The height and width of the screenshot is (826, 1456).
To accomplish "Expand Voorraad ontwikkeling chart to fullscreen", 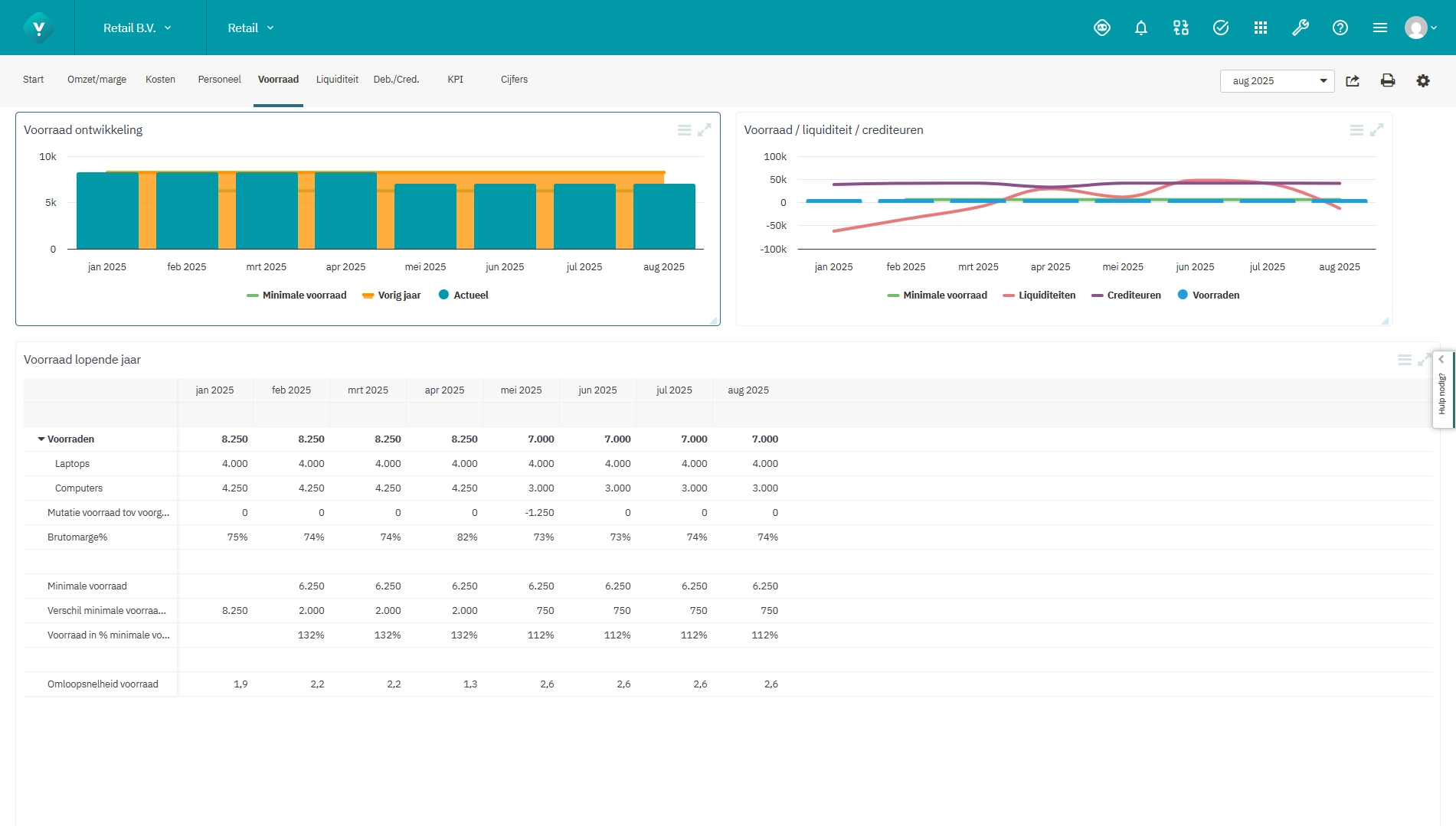I will click(704, 130).
